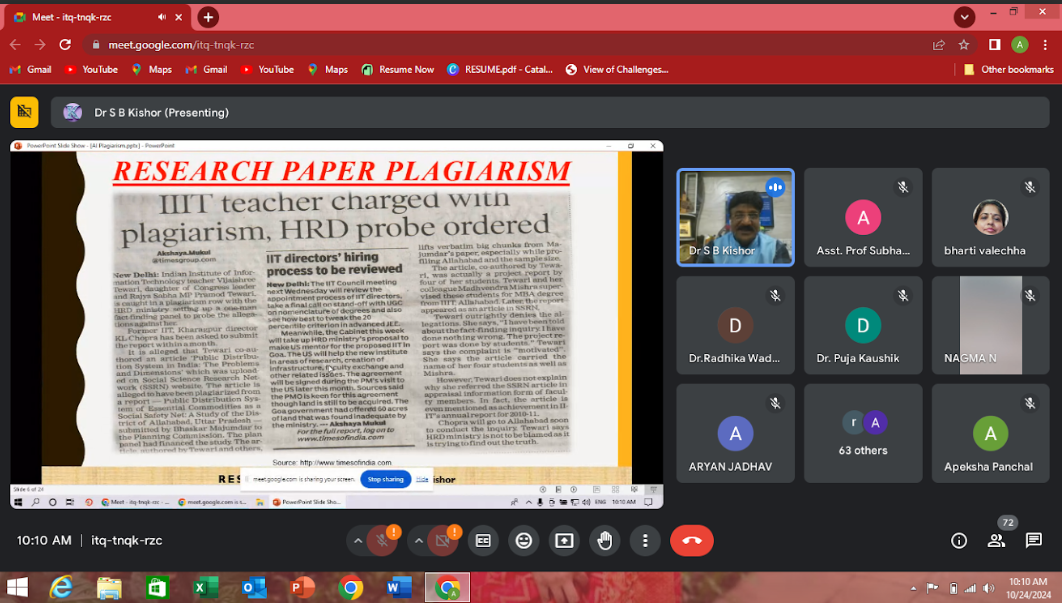Open a new browser tab
The width and height of the screenshot is (1062, 603).
(x=208, y=18)
